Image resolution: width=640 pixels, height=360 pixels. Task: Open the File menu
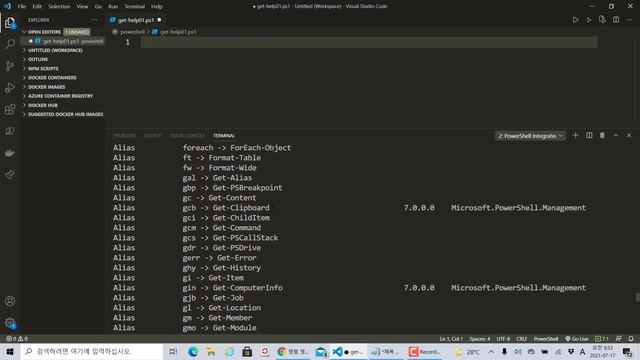pos(22,7)
